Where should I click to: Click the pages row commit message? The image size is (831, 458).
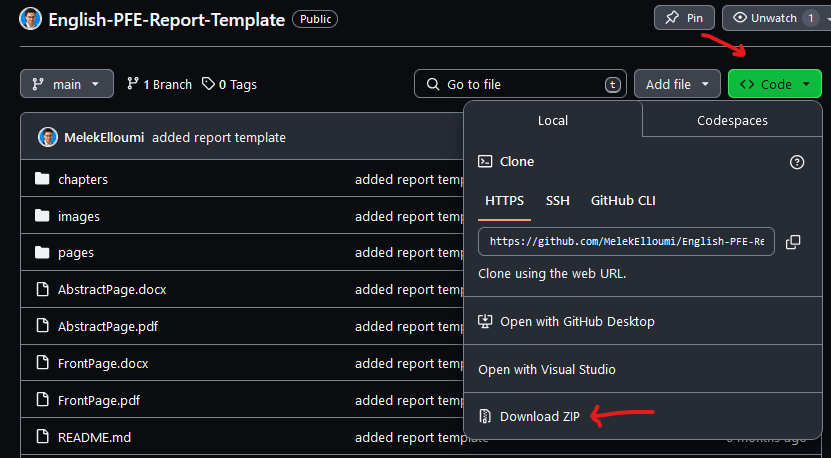pos(410,253)
